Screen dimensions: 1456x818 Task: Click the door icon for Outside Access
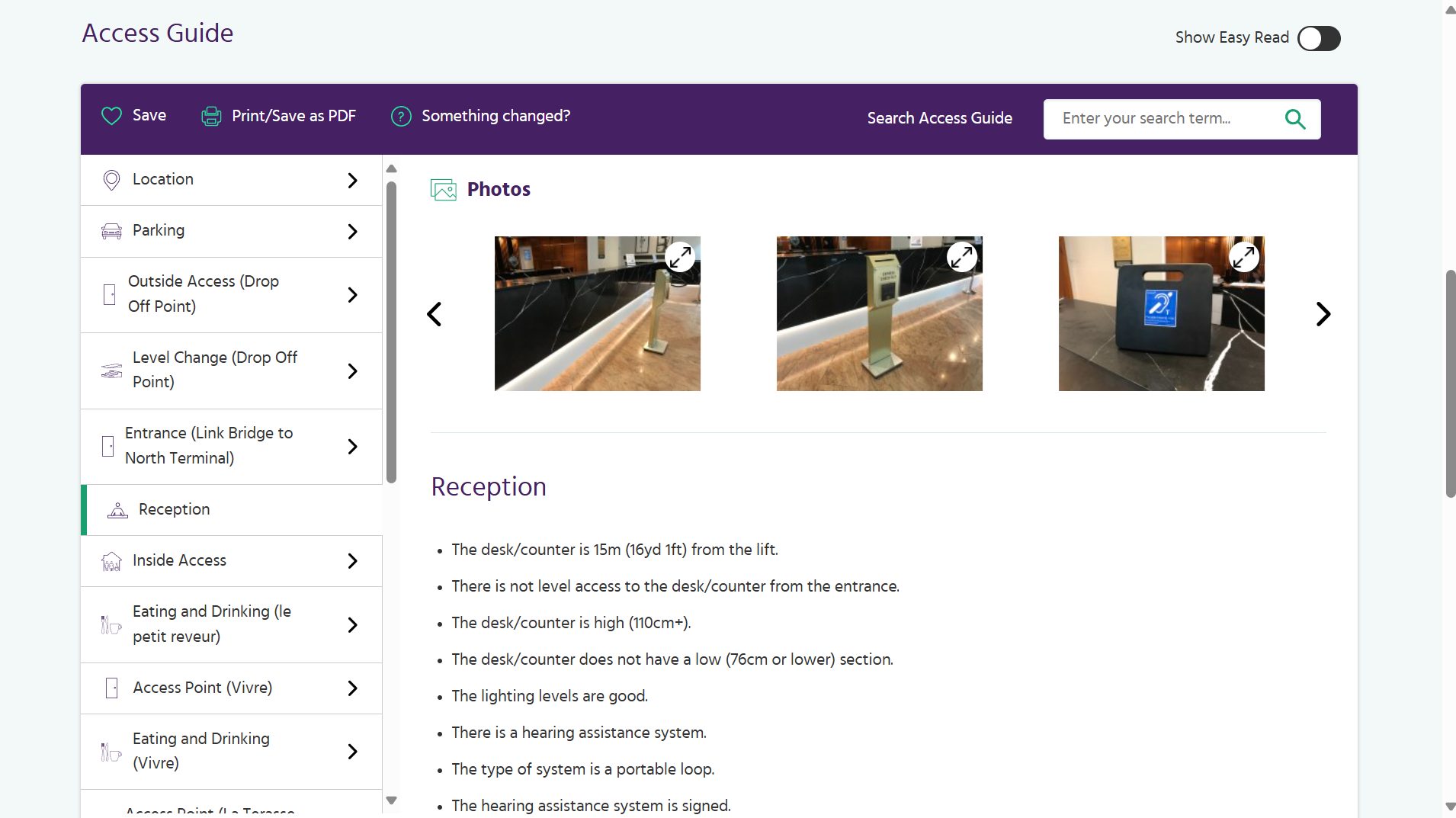click(109, 294)
